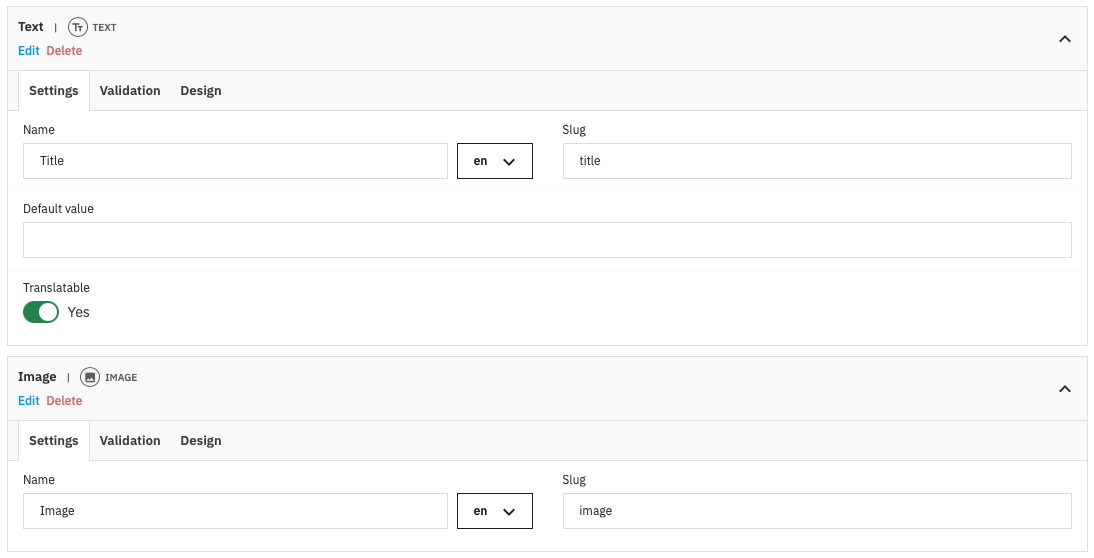This screenshot has height=558, width=1094.
Task: Click the Text field type icon
Action: (78, 27)
